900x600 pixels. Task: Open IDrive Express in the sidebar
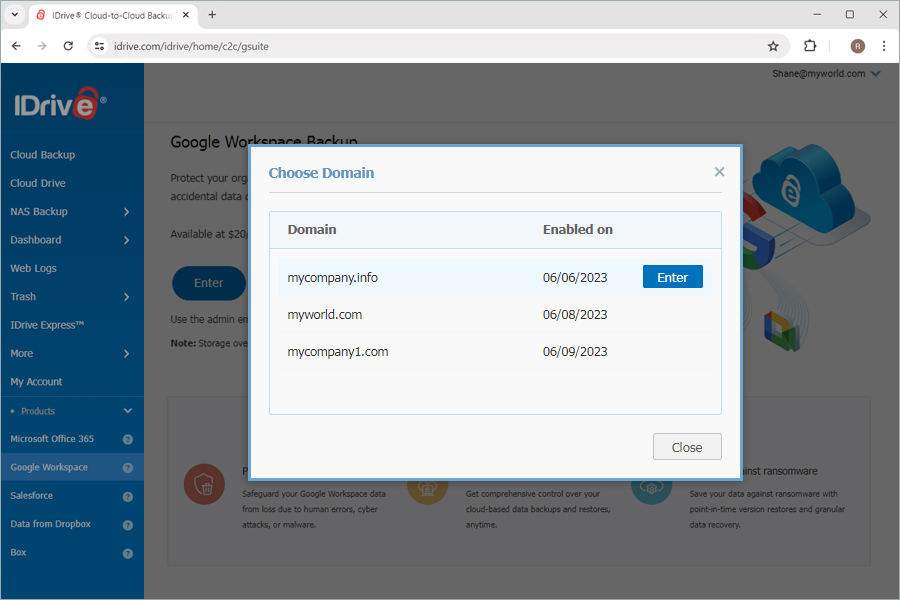(x=47, y=325)
